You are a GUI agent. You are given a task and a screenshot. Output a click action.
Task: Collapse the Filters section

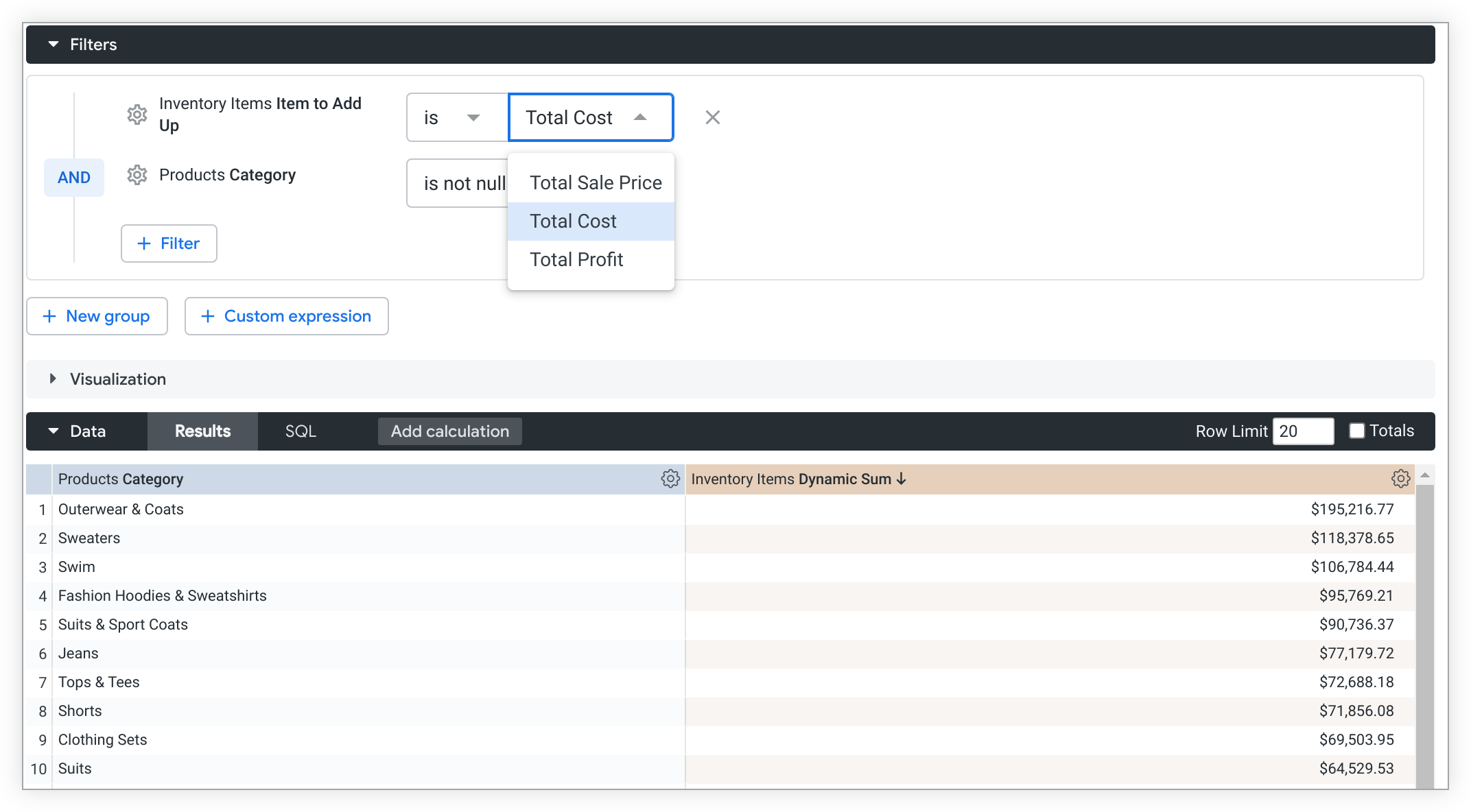tap(54, 45)
